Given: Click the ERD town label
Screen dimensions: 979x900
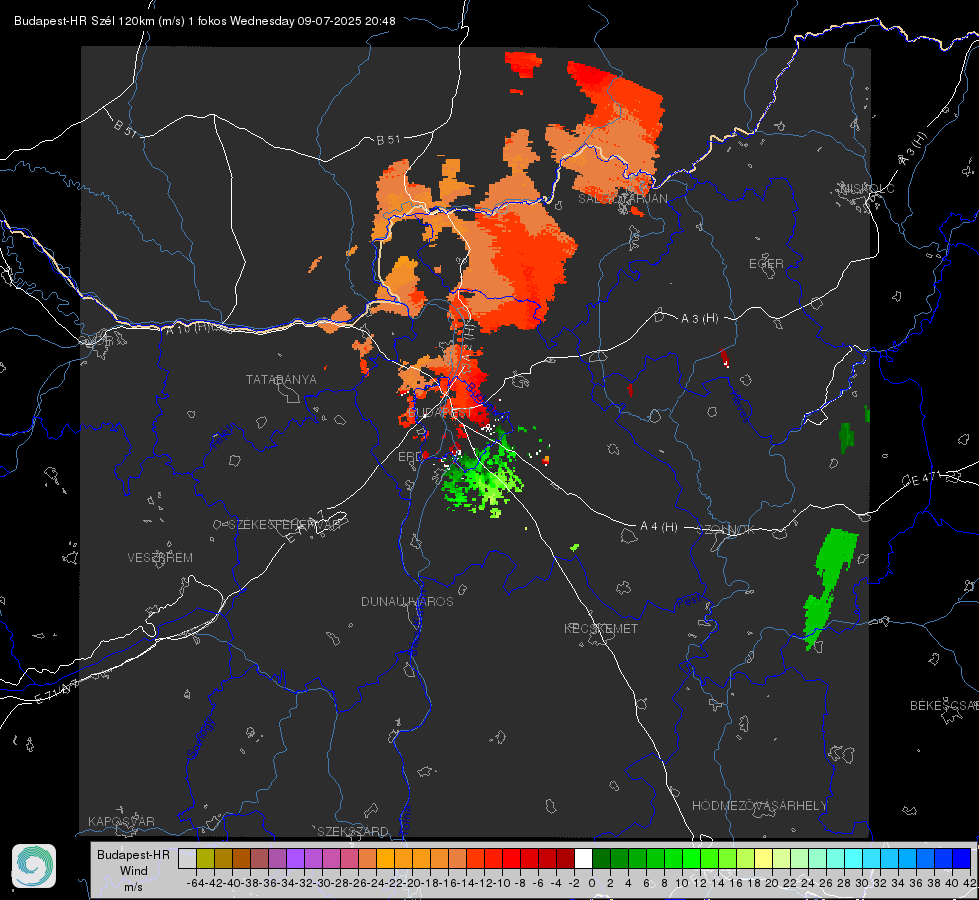Looking at the screenshot, I should (410, 457).
